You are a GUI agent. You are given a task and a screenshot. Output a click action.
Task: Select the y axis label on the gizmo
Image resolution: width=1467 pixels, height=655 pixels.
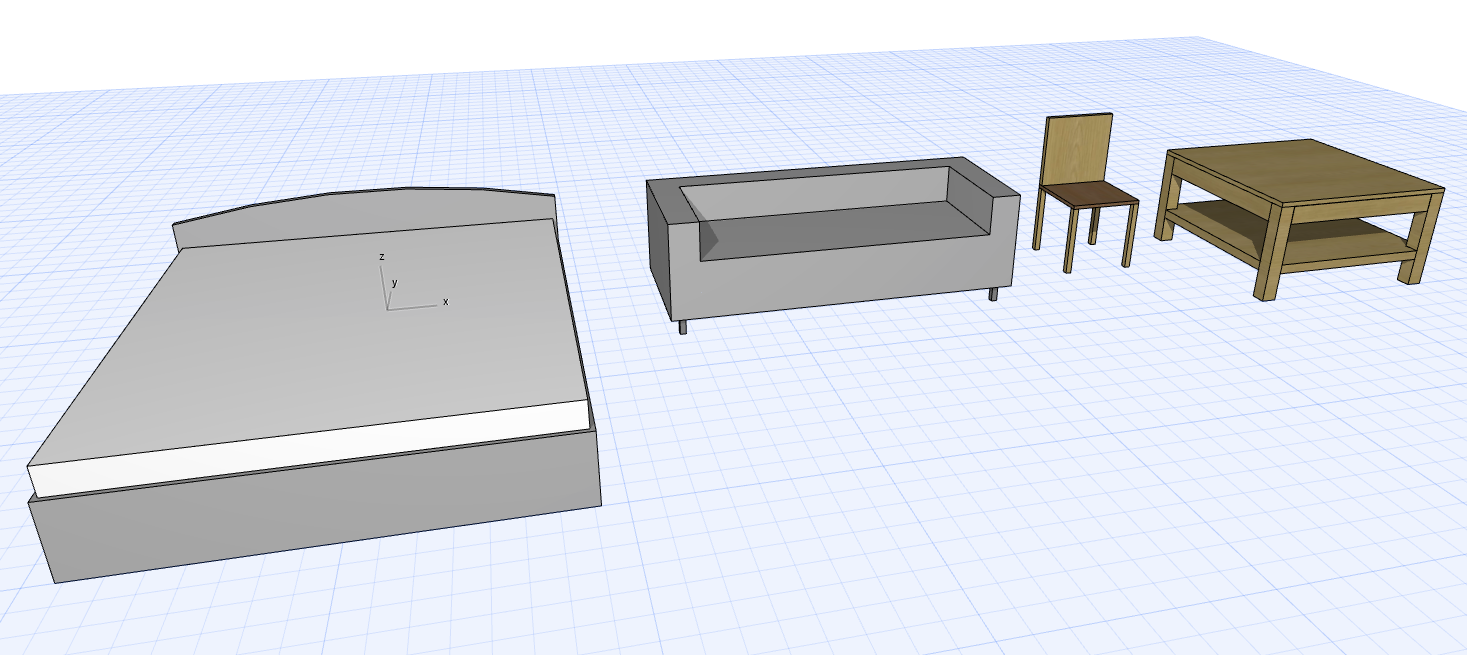tap(394, 283)
